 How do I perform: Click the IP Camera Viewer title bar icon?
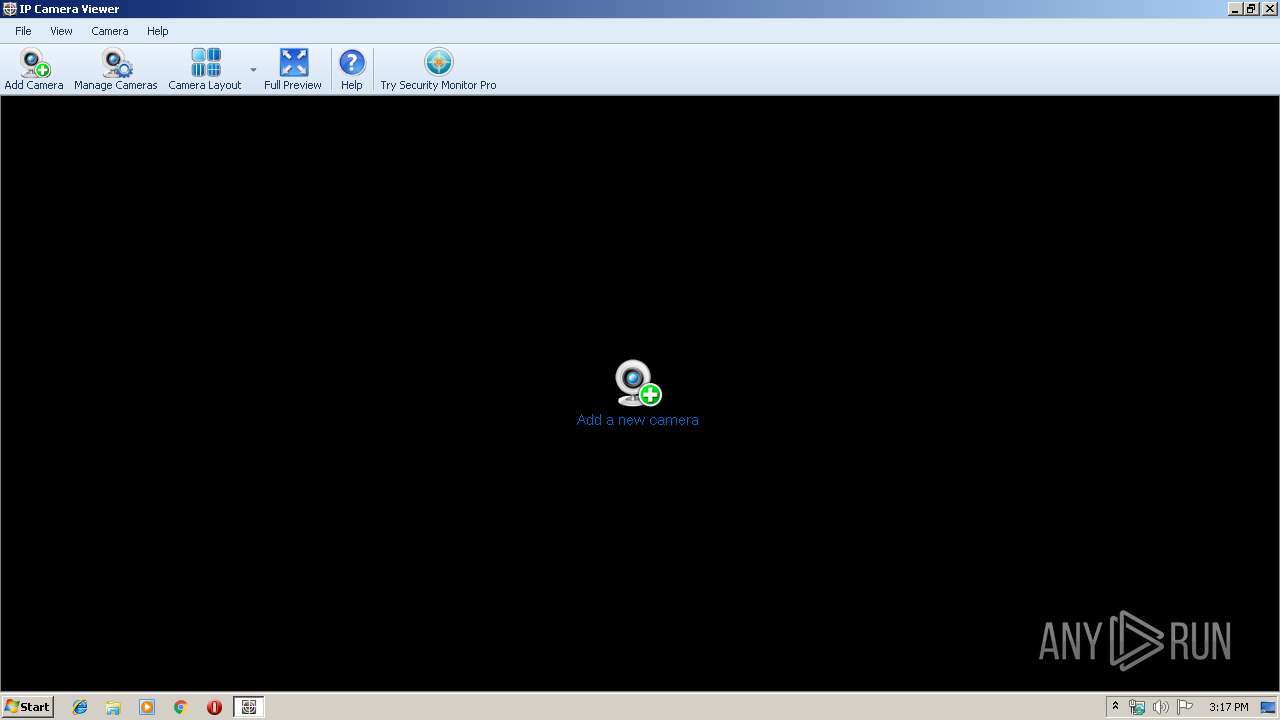coord(10,9)
